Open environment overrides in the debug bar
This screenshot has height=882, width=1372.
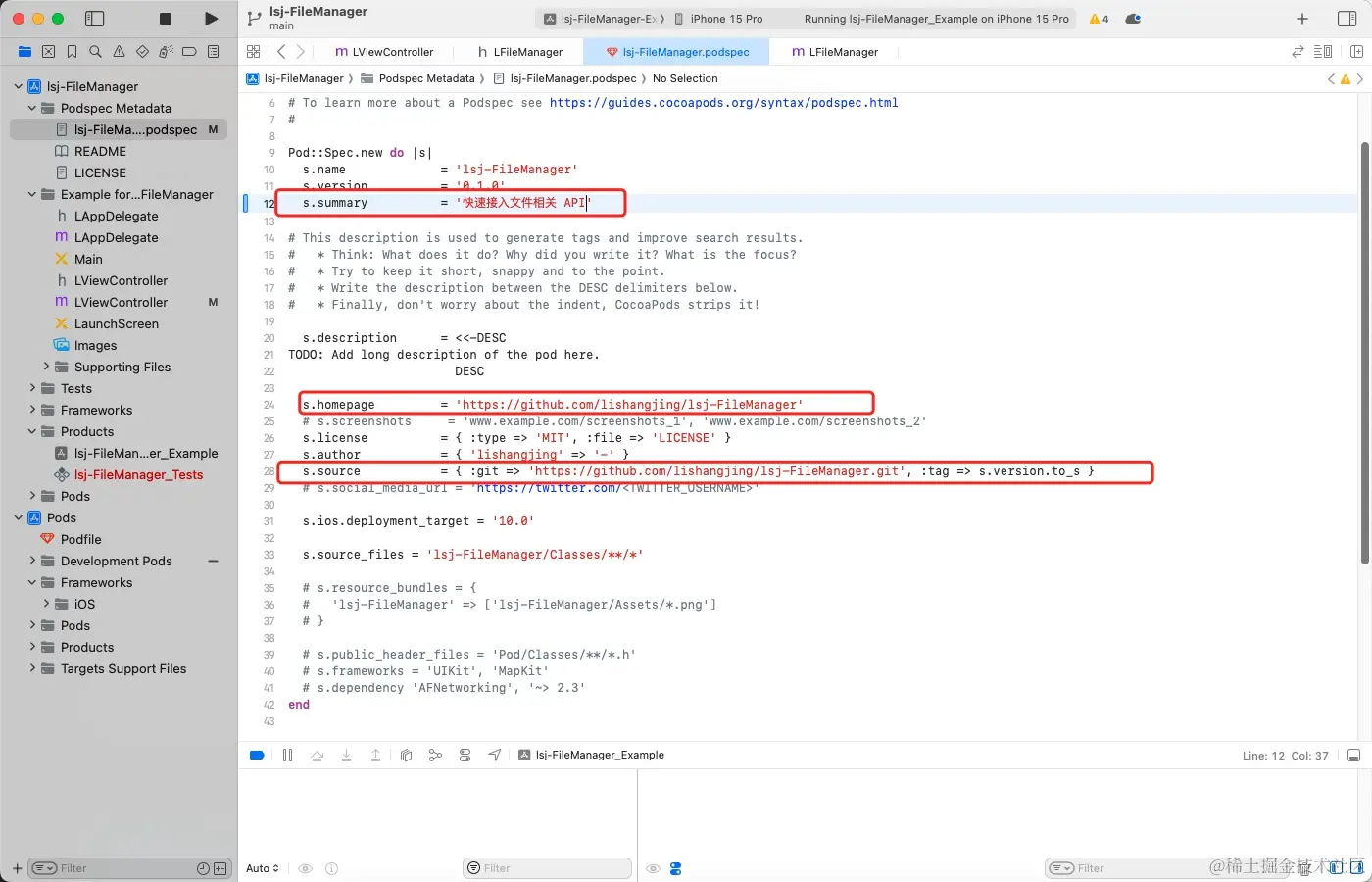coord(465,755)
